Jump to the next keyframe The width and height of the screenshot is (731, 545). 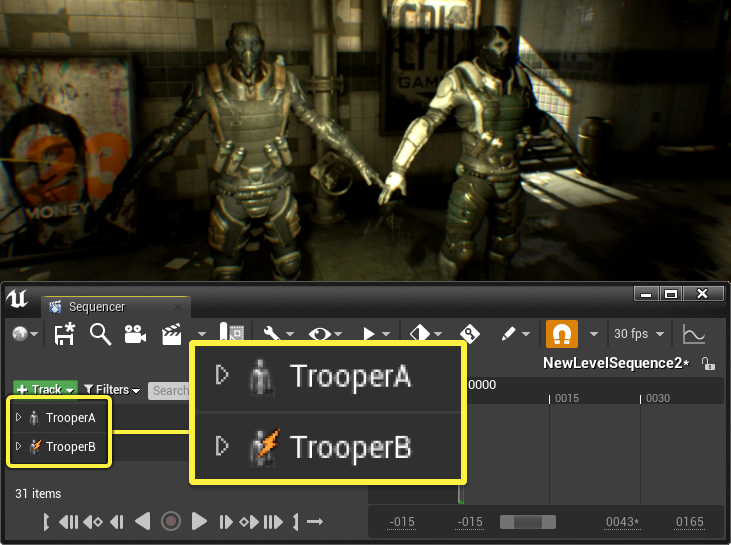(x=249, y=522)
